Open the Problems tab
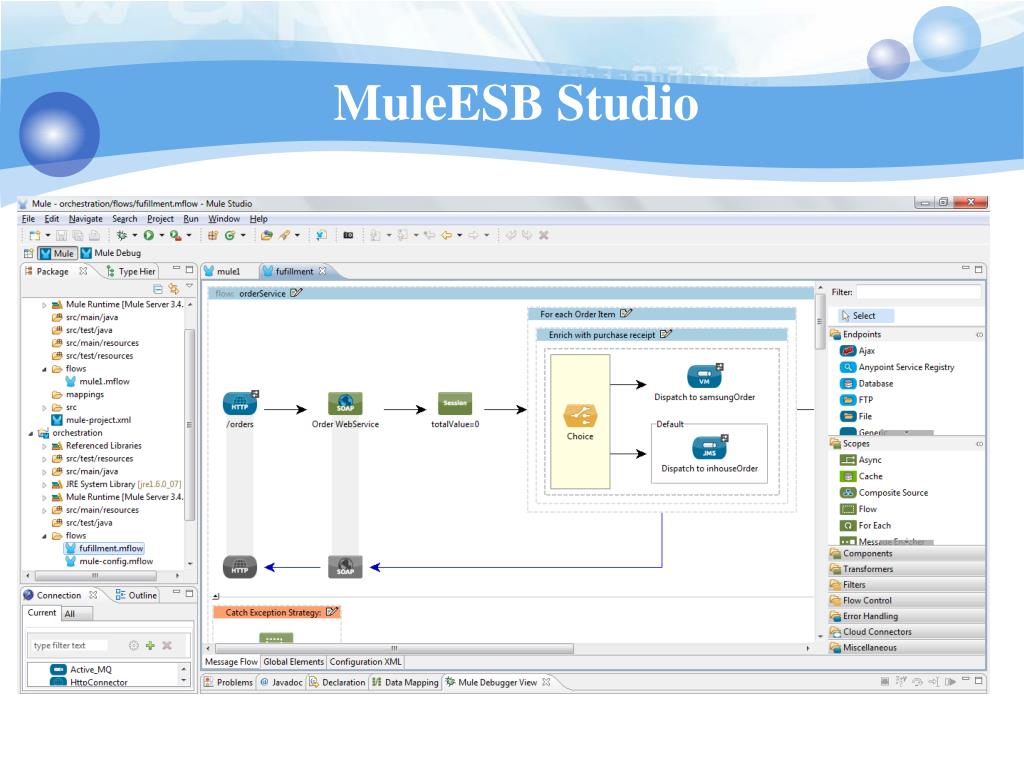The width and height of the screenshot is (1024, 768). (x=229, y=682)
